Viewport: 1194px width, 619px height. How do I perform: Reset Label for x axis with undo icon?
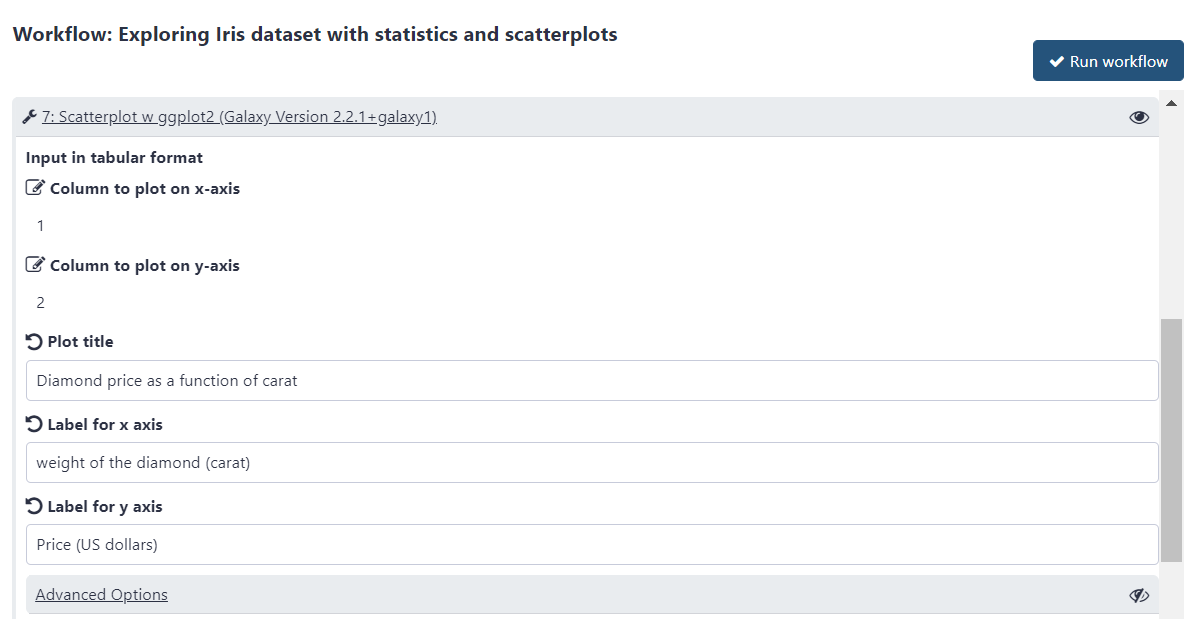(x=34, y=424)
